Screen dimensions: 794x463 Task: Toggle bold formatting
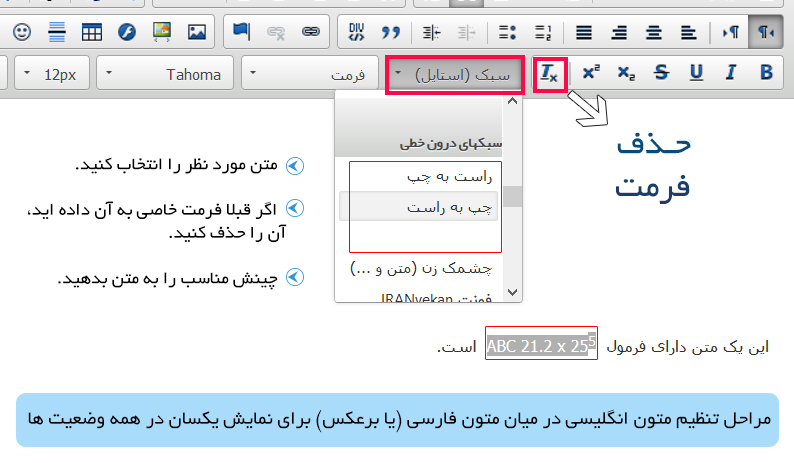(766, 74)
